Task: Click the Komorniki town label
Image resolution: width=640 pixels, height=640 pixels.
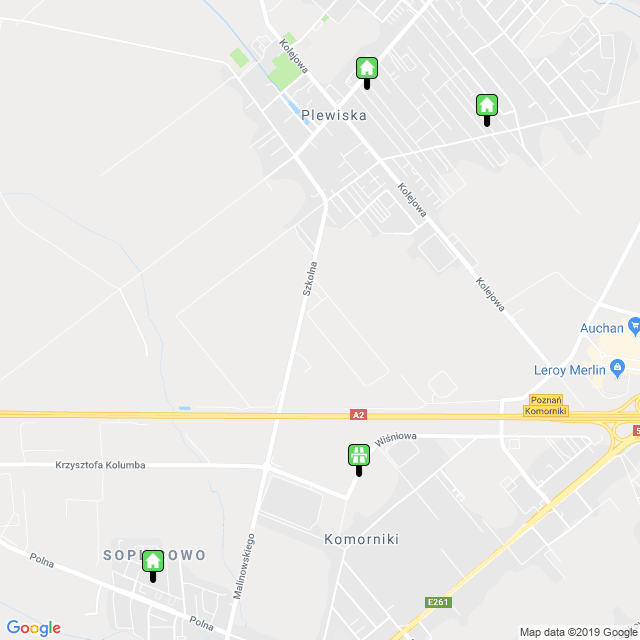Action: 362,539
